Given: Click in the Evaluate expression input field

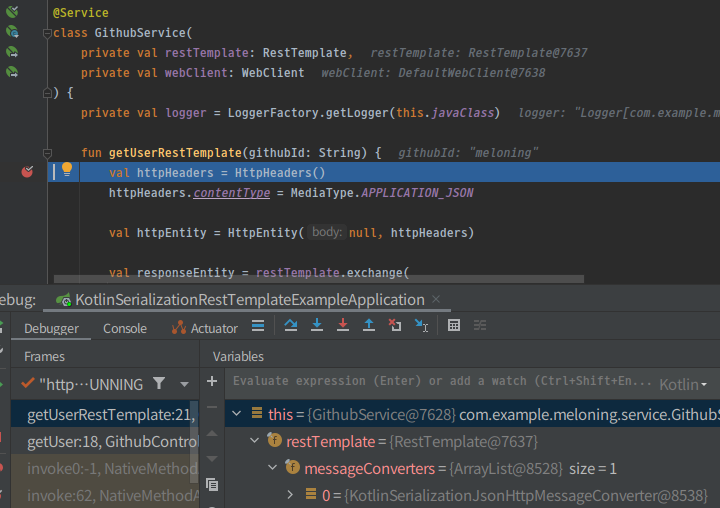Looking at the screenshot, I should tap(441, 381).
